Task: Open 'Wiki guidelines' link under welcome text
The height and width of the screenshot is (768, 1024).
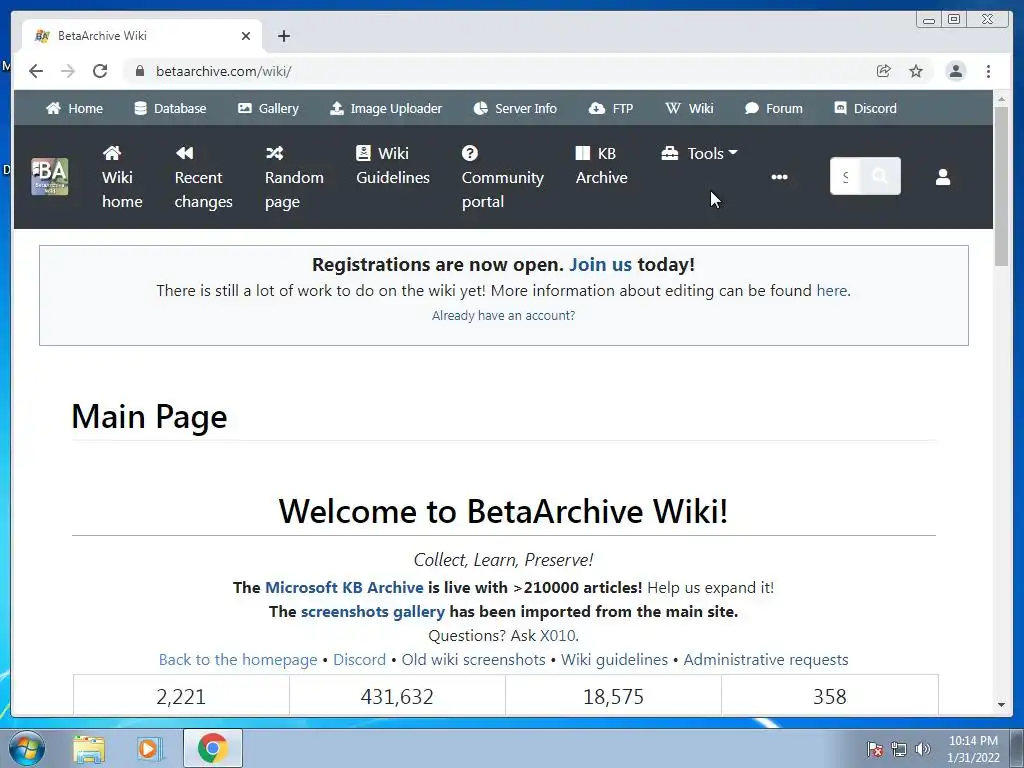Action: coord(615,660)
